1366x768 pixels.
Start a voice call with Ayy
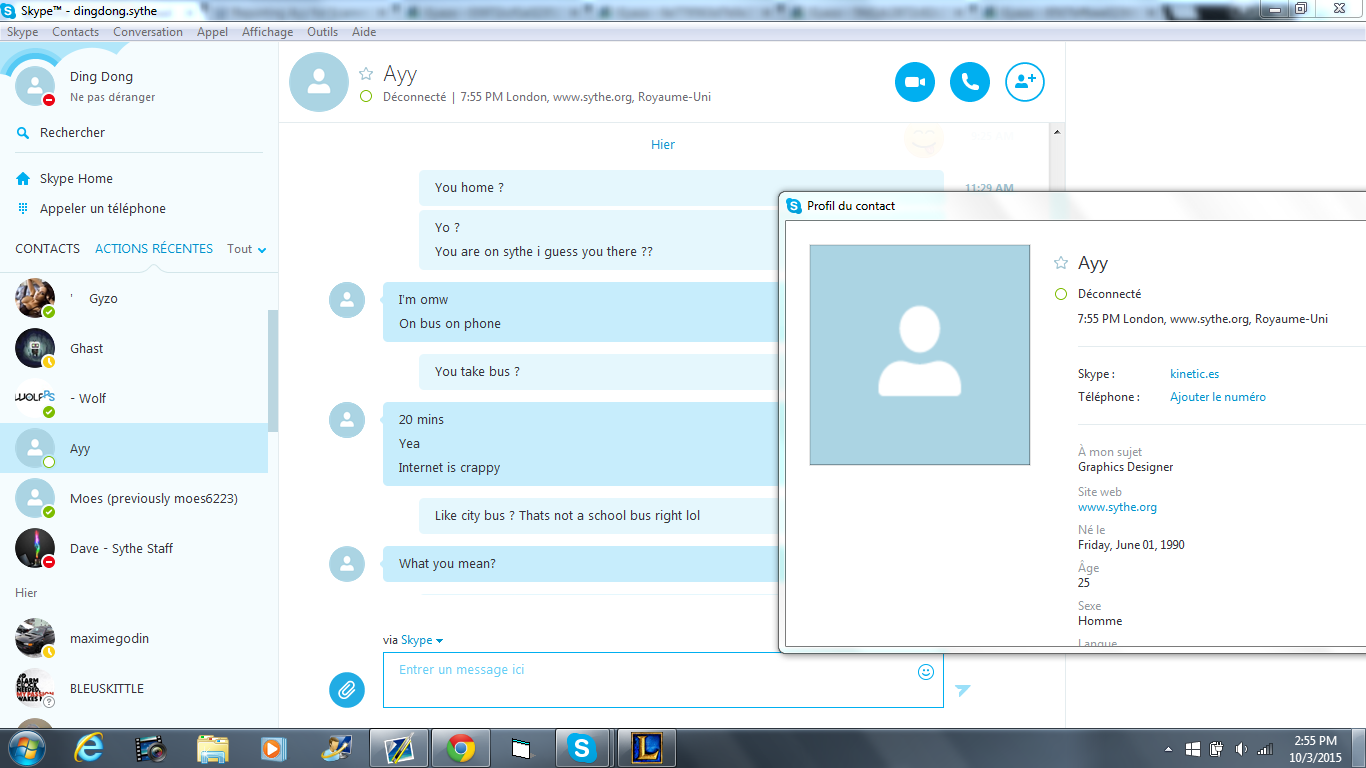[969, 82]
